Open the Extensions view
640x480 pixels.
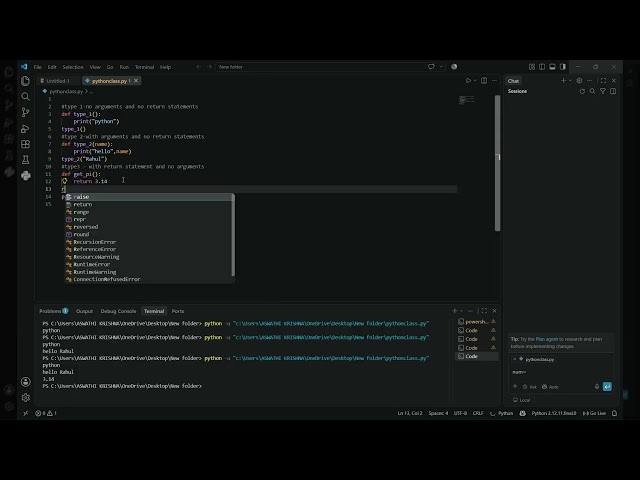tap(25, 144)
